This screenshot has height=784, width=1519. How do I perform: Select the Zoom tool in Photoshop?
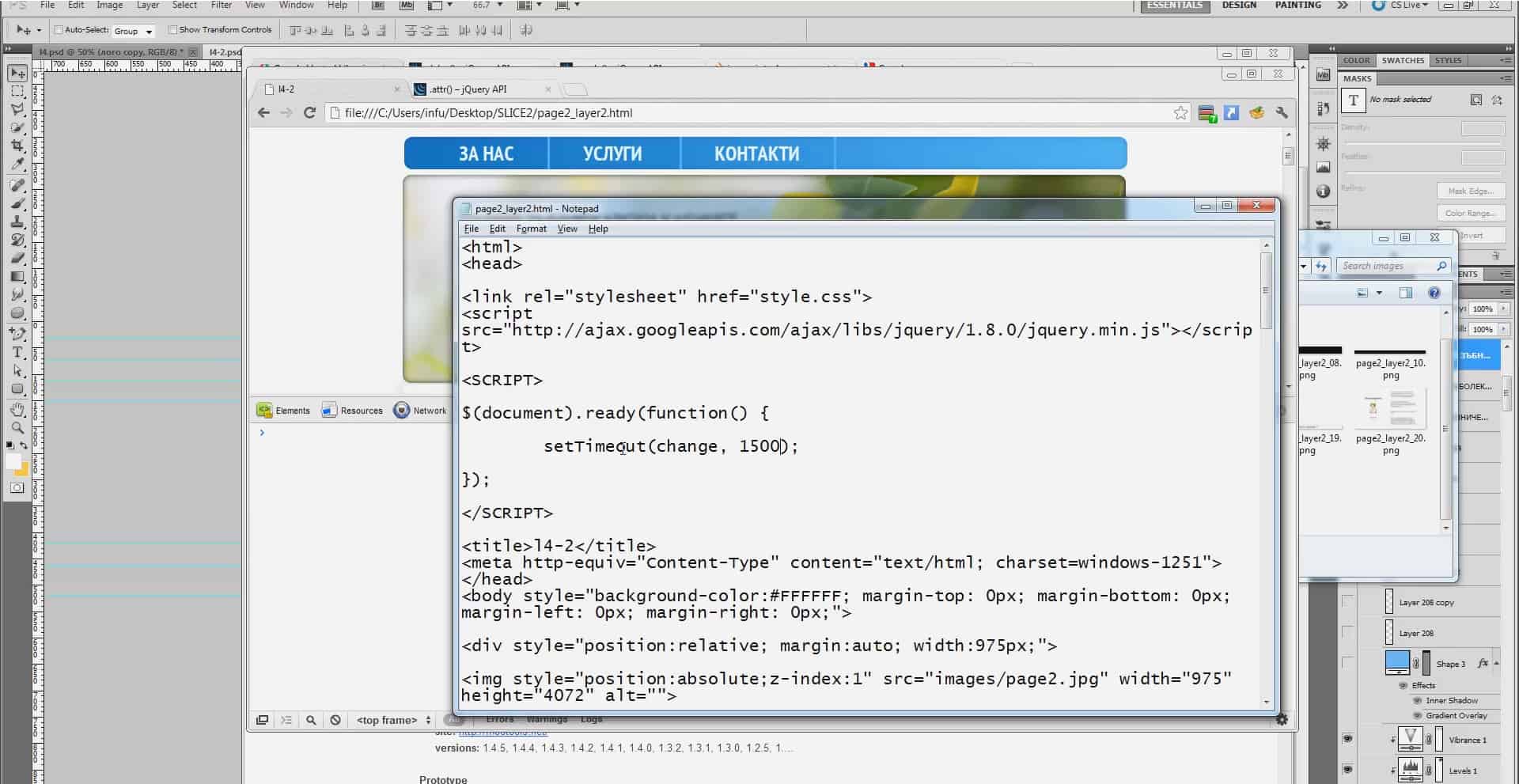click(17, 428)
